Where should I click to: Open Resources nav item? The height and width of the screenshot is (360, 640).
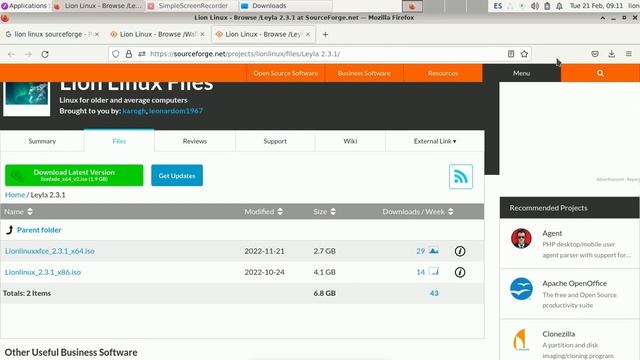click(443, 73)
